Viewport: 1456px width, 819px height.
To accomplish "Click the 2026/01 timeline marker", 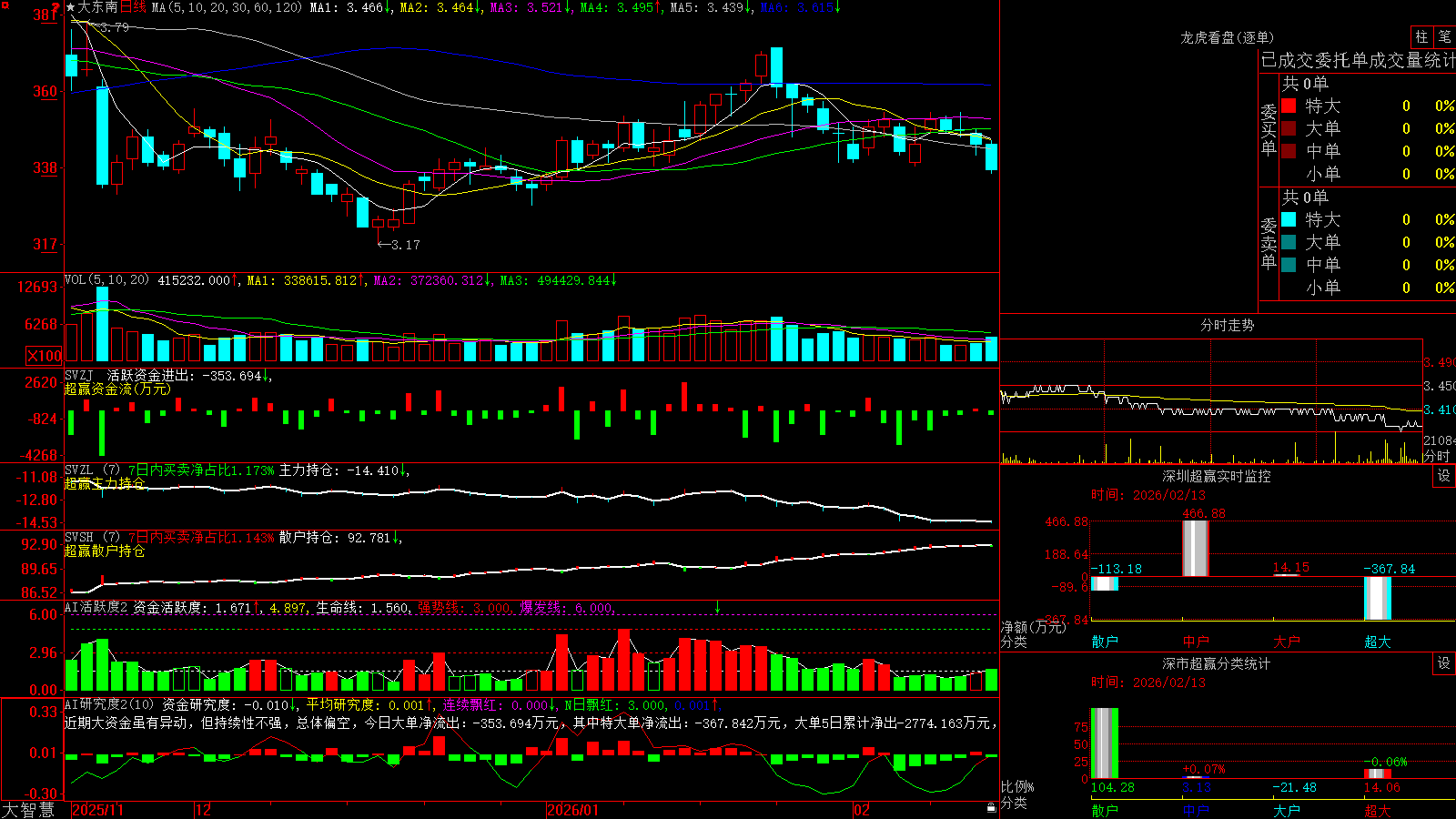I will 572,810.
